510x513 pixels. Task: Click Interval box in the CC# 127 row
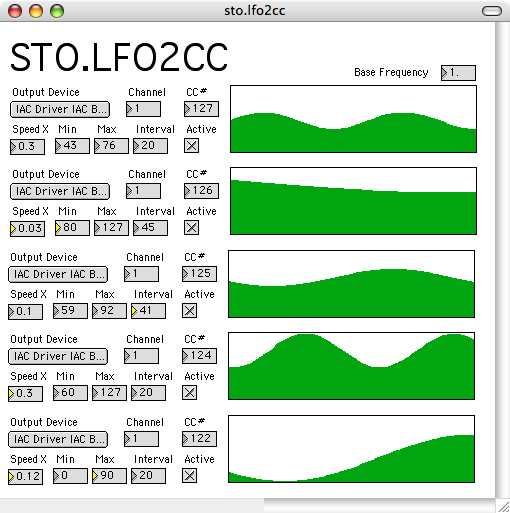tap(150, 146)
